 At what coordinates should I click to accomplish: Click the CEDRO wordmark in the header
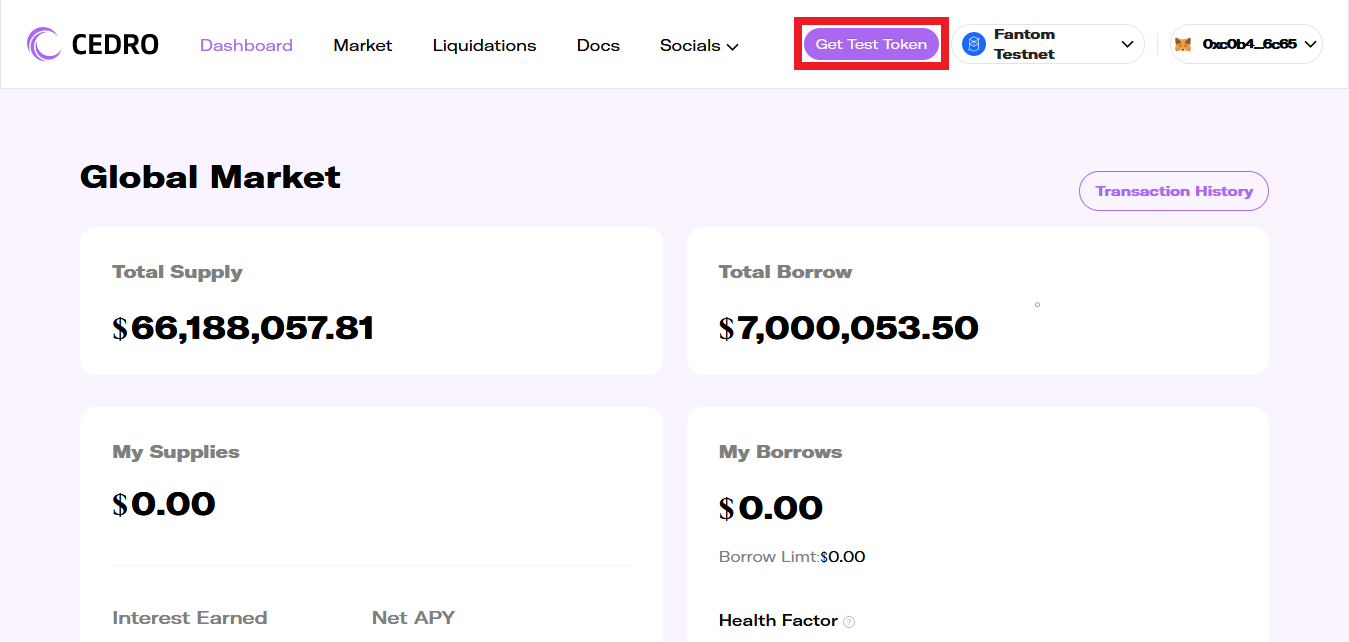click(x=115, y=45)
